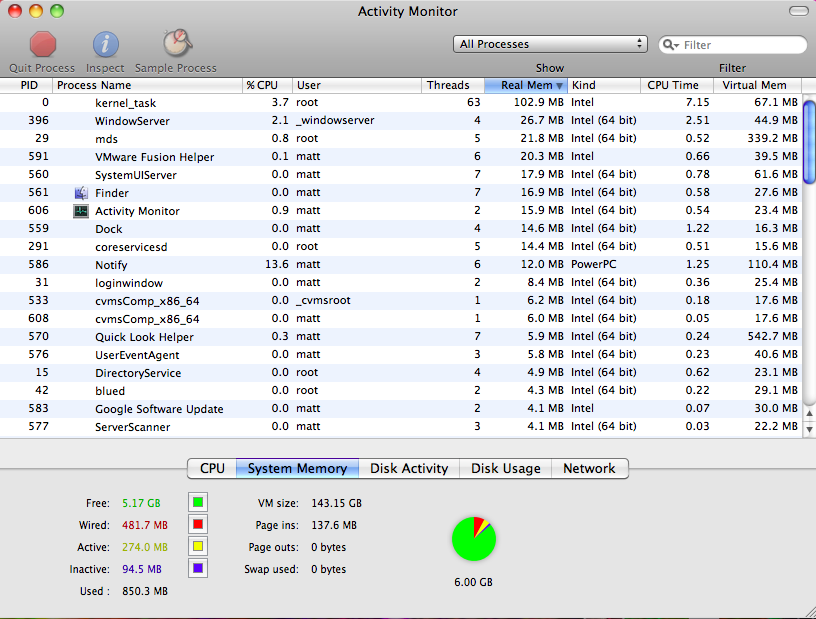
Task: Select the Quick Look Helper process
Action: coord(401,336)
